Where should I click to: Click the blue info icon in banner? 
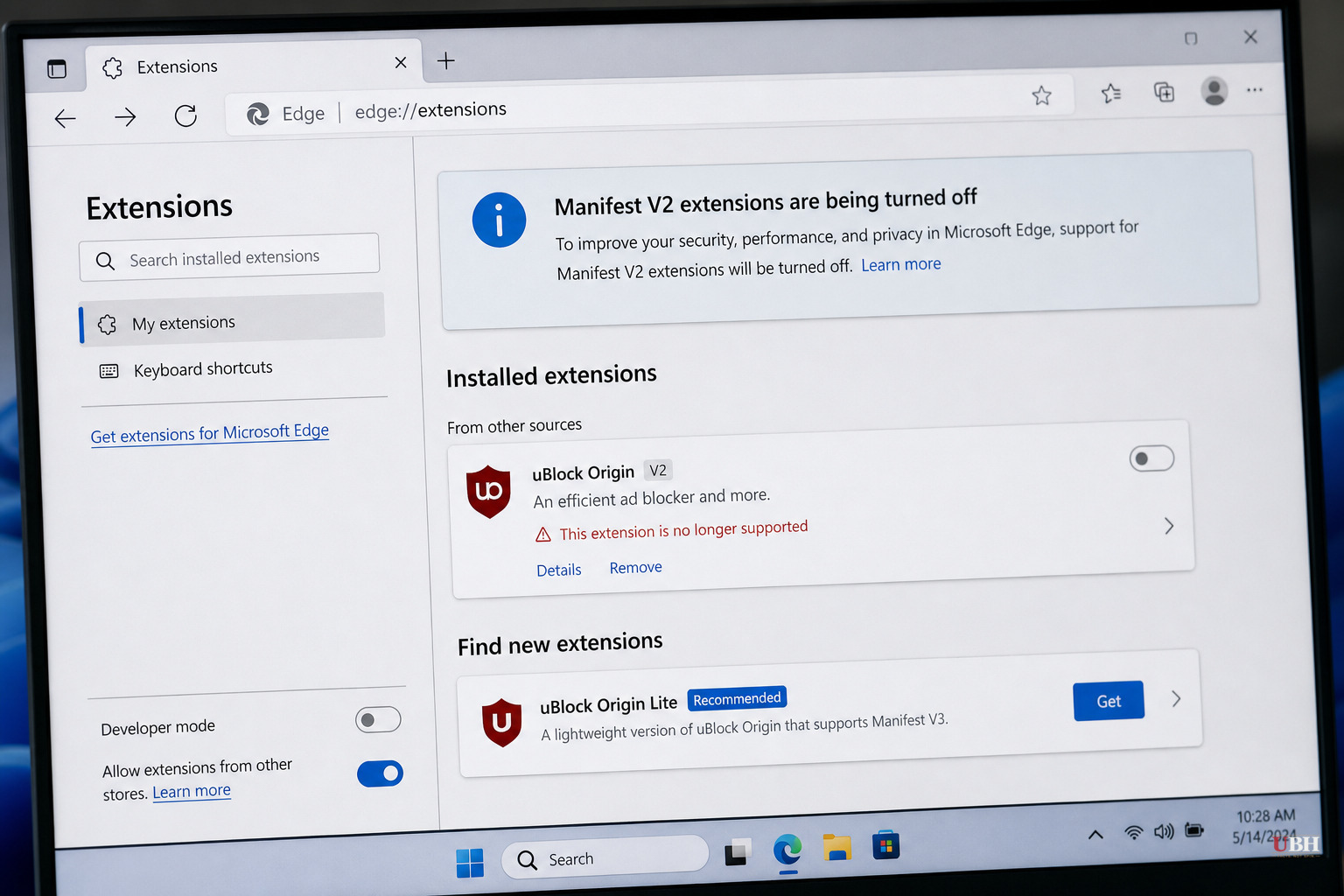tap(499, 220)
